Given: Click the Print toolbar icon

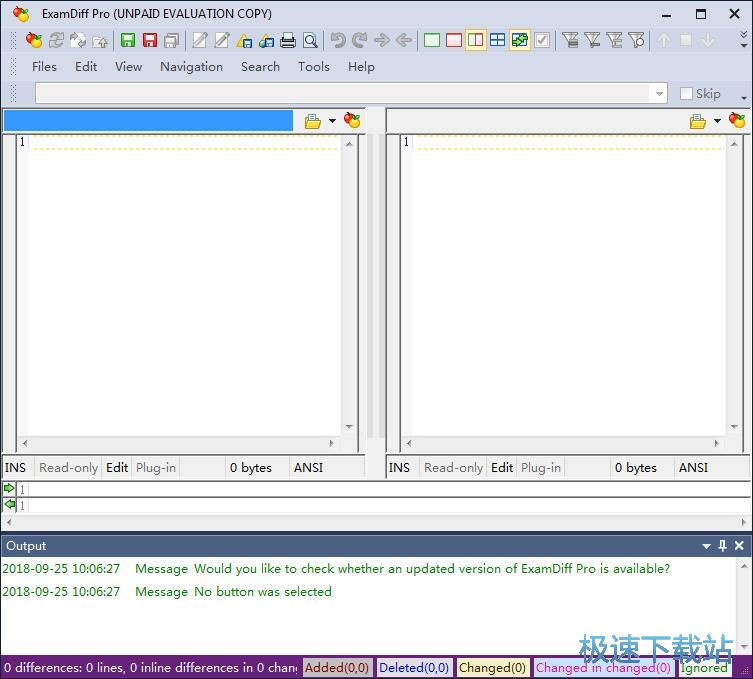Looking at the screenshot, I should 288,40.
